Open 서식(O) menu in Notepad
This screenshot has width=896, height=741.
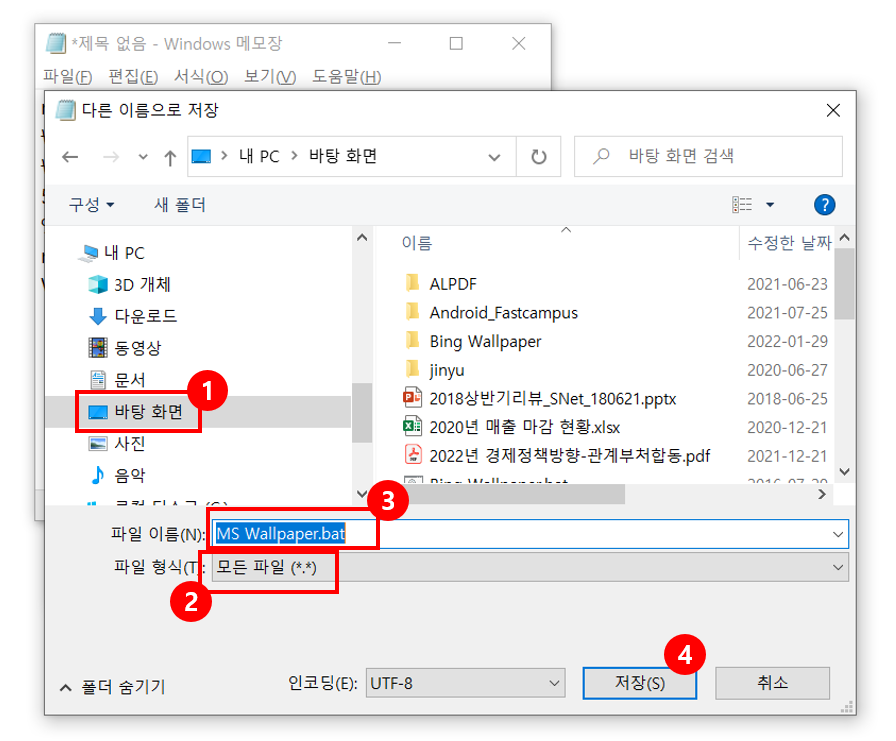[x=201, y=76]
